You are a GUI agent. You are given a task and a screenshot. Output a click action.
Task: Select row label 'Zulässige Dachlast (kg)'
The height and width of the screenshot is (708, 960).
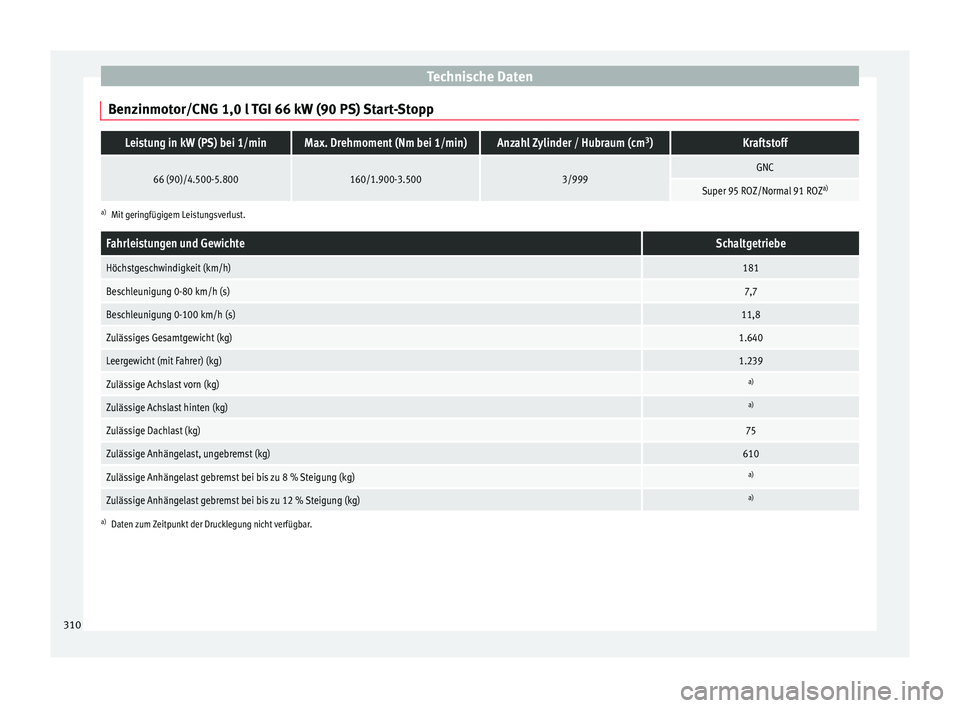point(153,431)
